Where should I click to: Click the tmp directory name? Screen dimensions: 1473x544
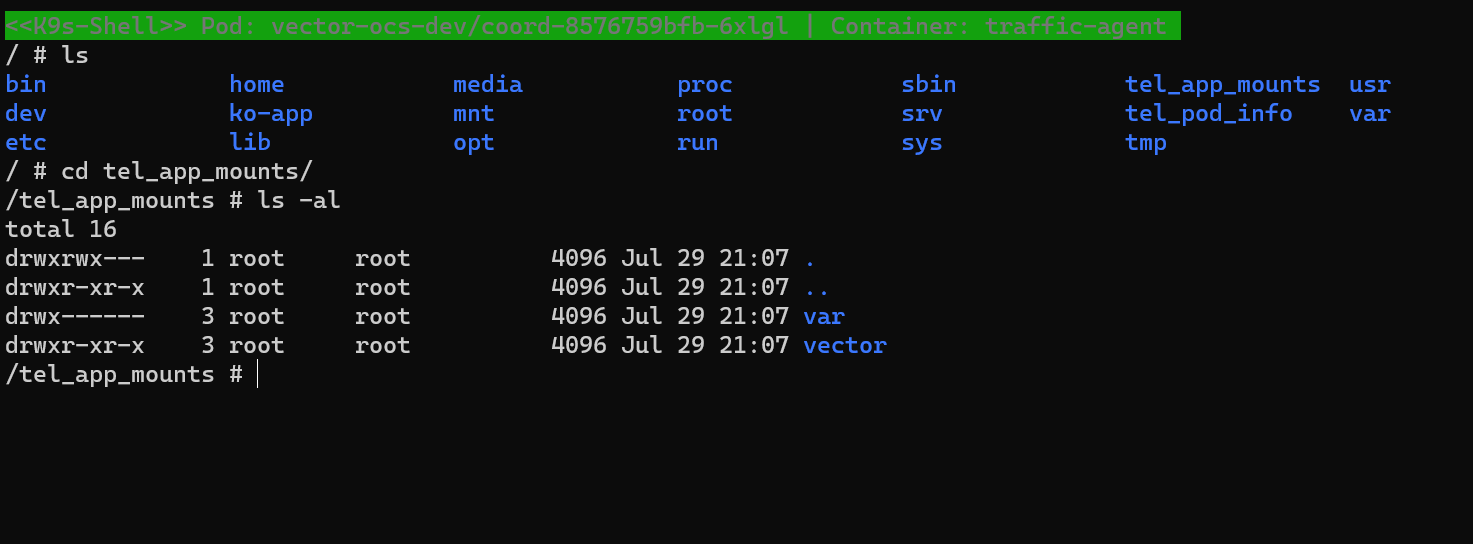click(x=1145, y=143)
